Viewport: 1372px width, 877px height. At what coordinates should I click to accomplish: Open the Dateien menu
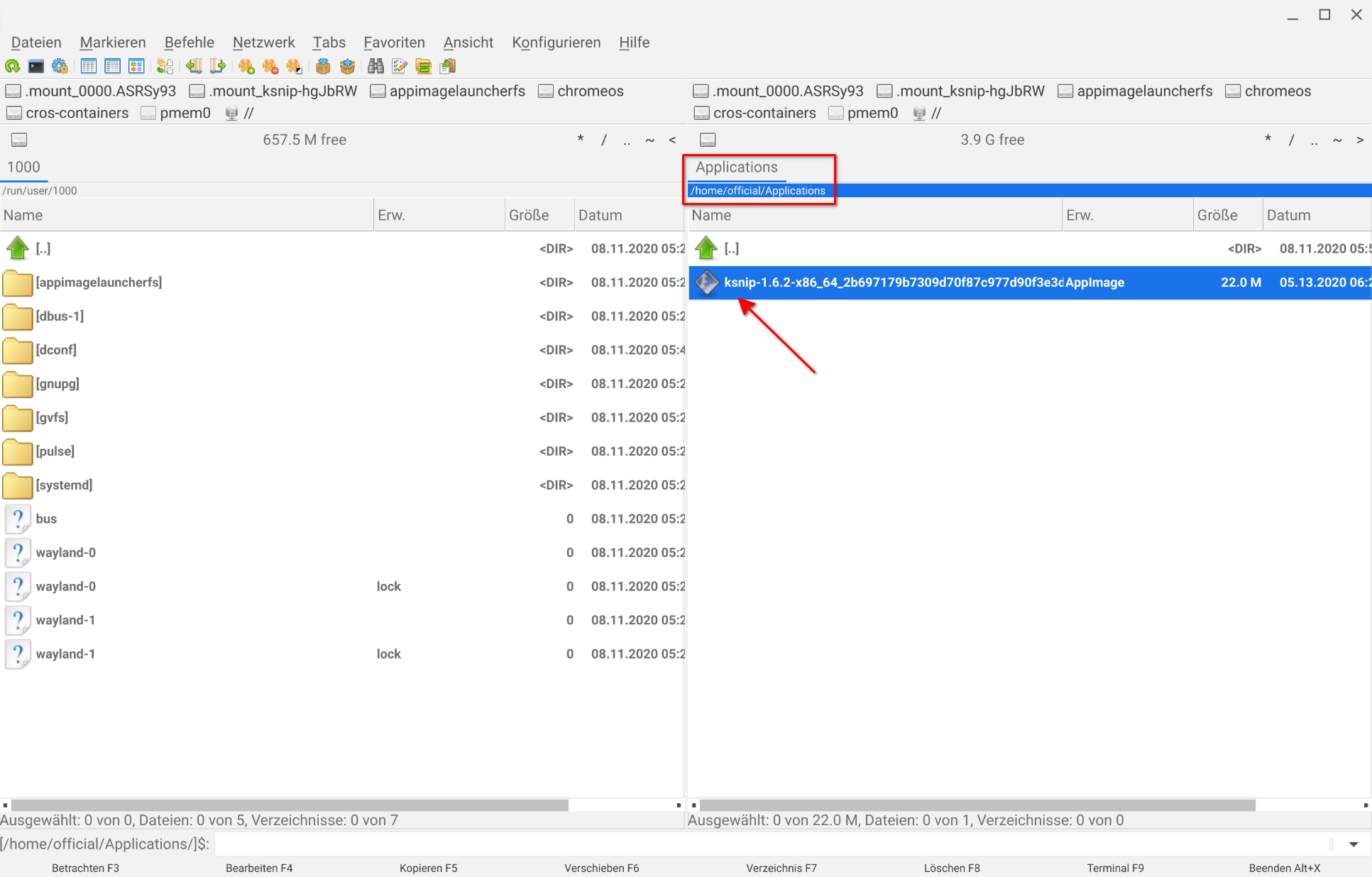click(36, 43)
